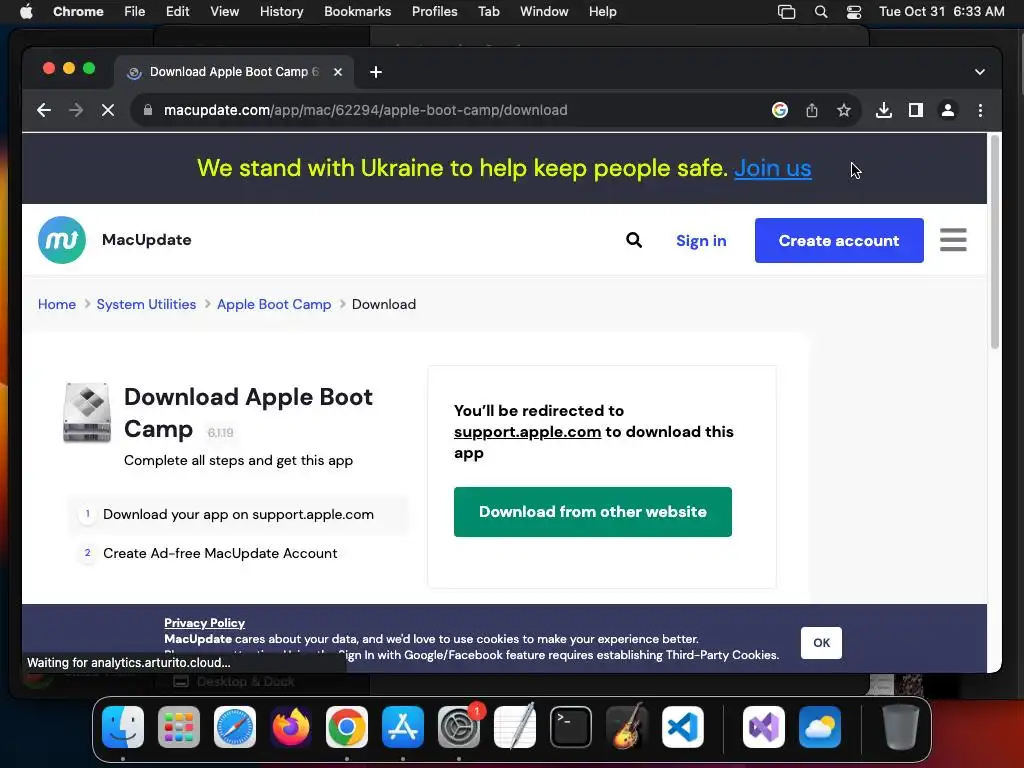Open the Chrome application menu
This screenshot has width=1024, height=768.
[78, 12]
